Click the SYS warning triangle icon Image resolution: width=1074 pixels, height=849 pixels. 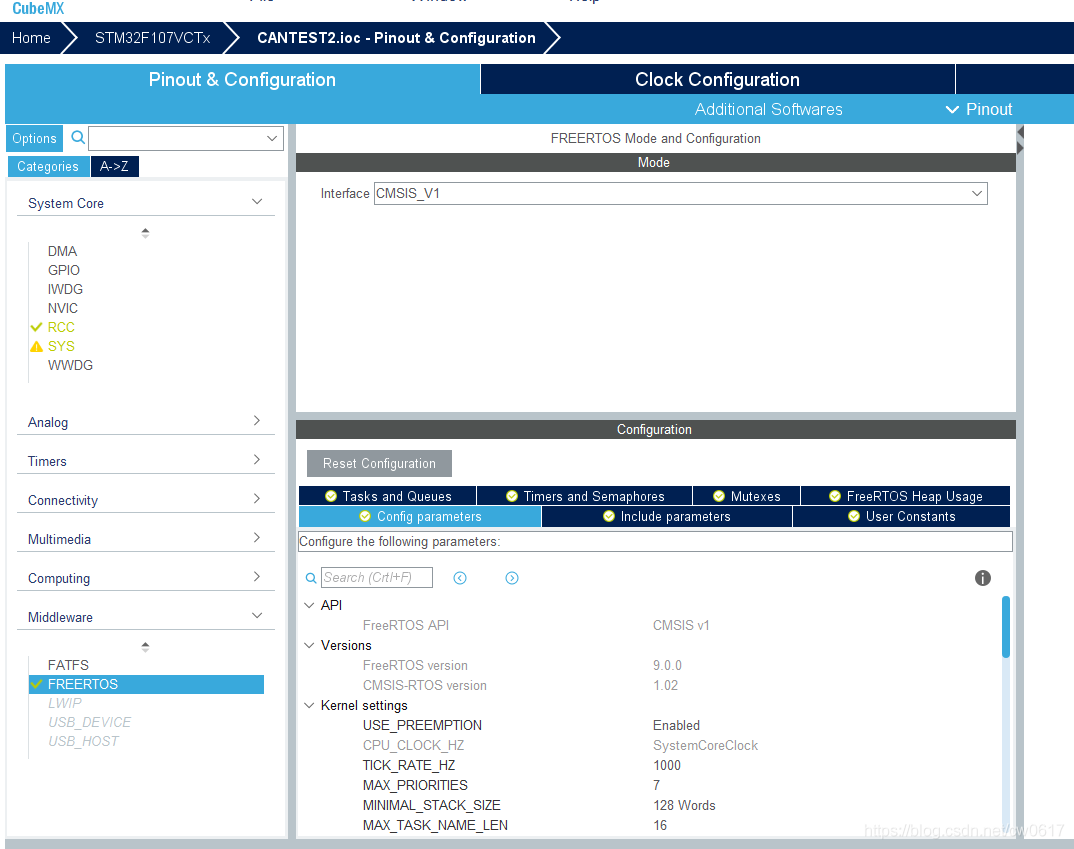click(x=37, y=346)
